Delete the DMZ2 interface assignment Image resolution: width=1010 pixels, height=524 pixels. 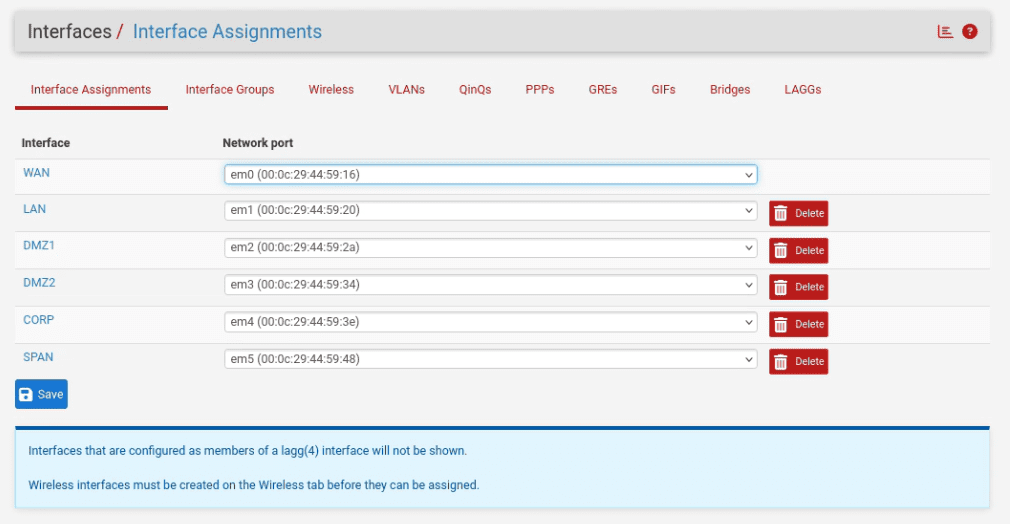coord(799,287)
